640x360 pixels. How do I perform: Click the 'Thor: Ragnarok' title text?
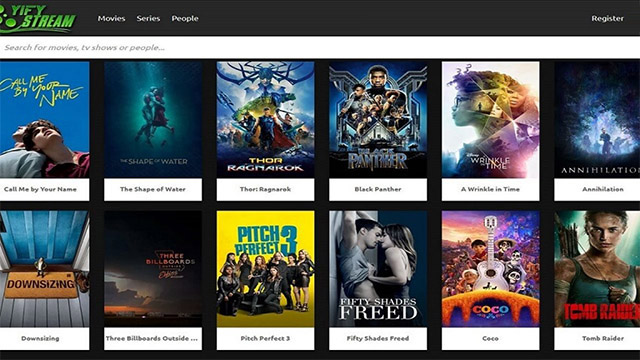pyautogui.click(x=265, y=189)
